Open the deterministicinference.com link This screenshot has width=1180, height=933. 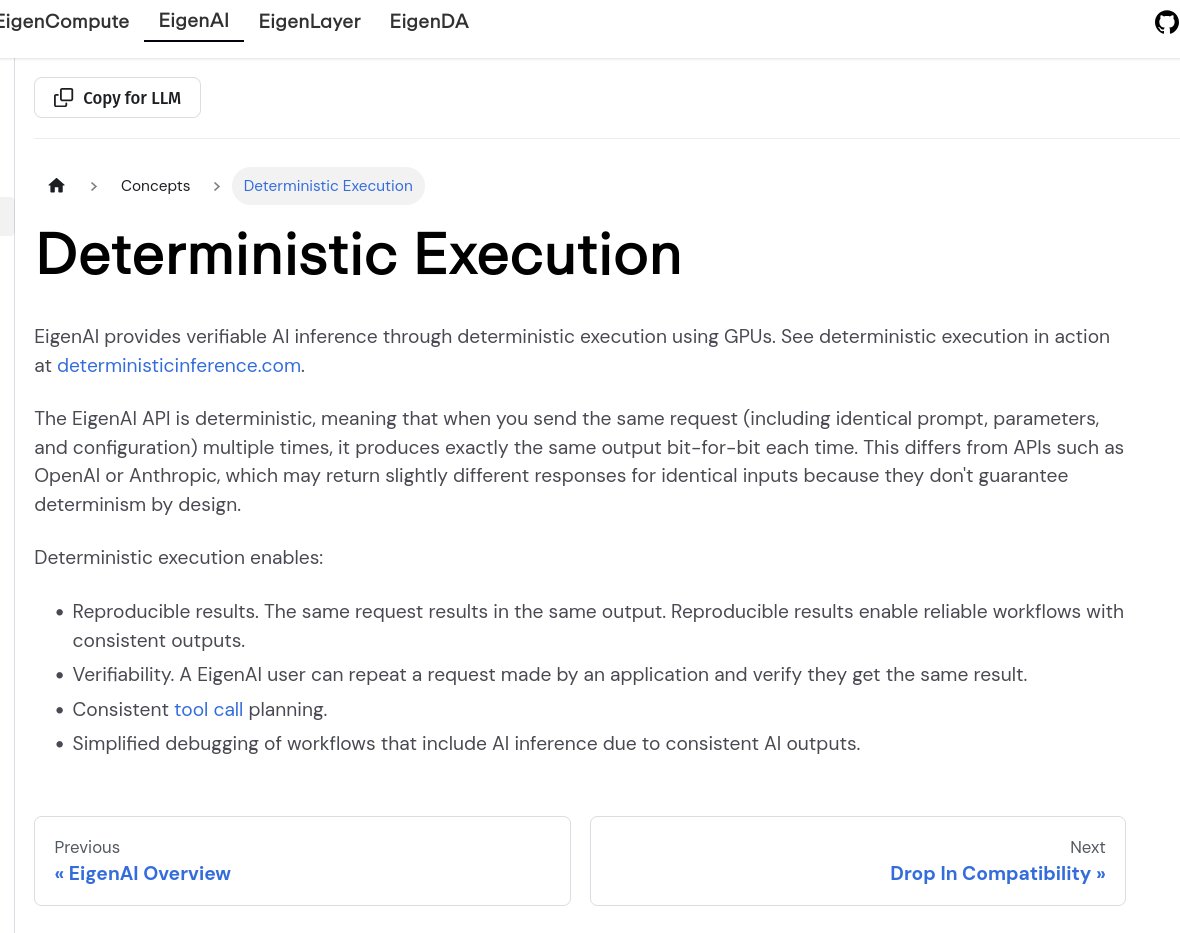pyautogui.click(x=179, y=366)
